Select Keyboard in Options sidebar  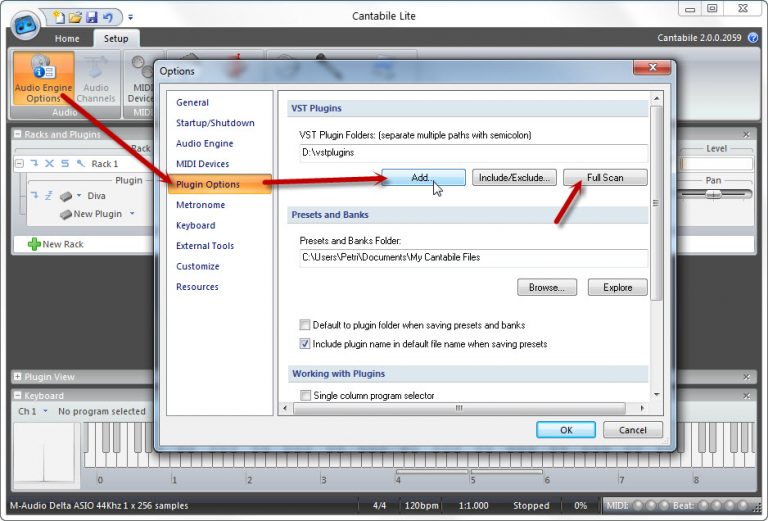coord(196,225)
